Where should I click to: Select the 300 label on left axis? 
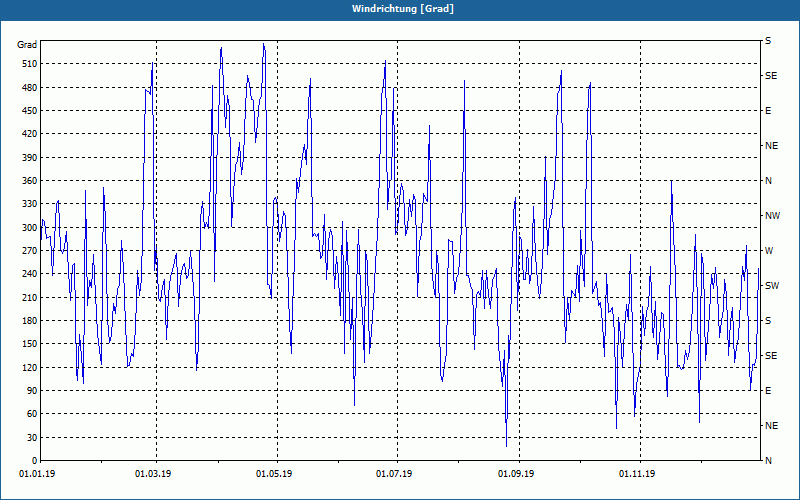(x=29, y=227)
